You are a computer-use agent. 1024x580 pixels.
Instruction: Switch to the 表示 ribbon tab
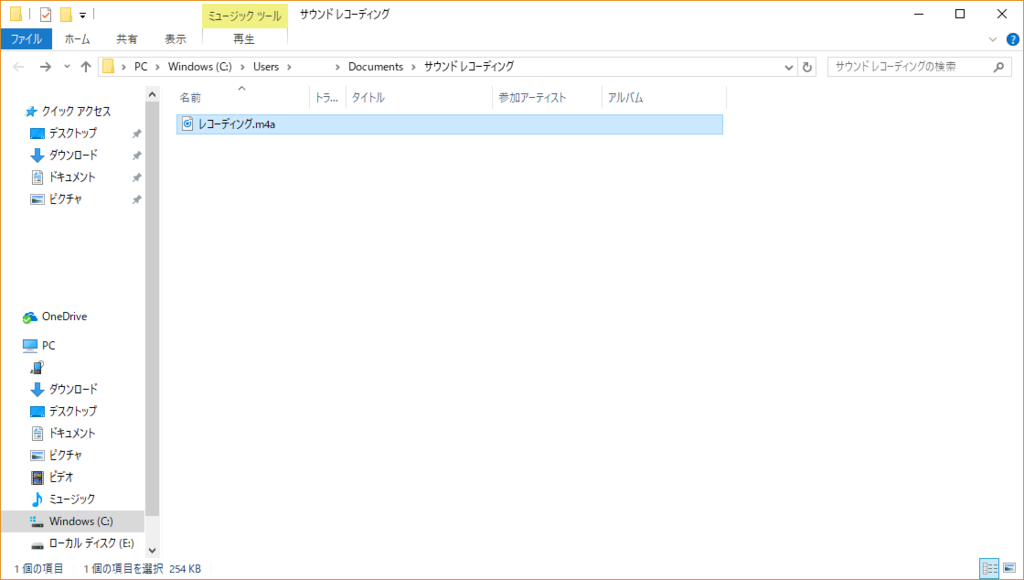(175, 39)
